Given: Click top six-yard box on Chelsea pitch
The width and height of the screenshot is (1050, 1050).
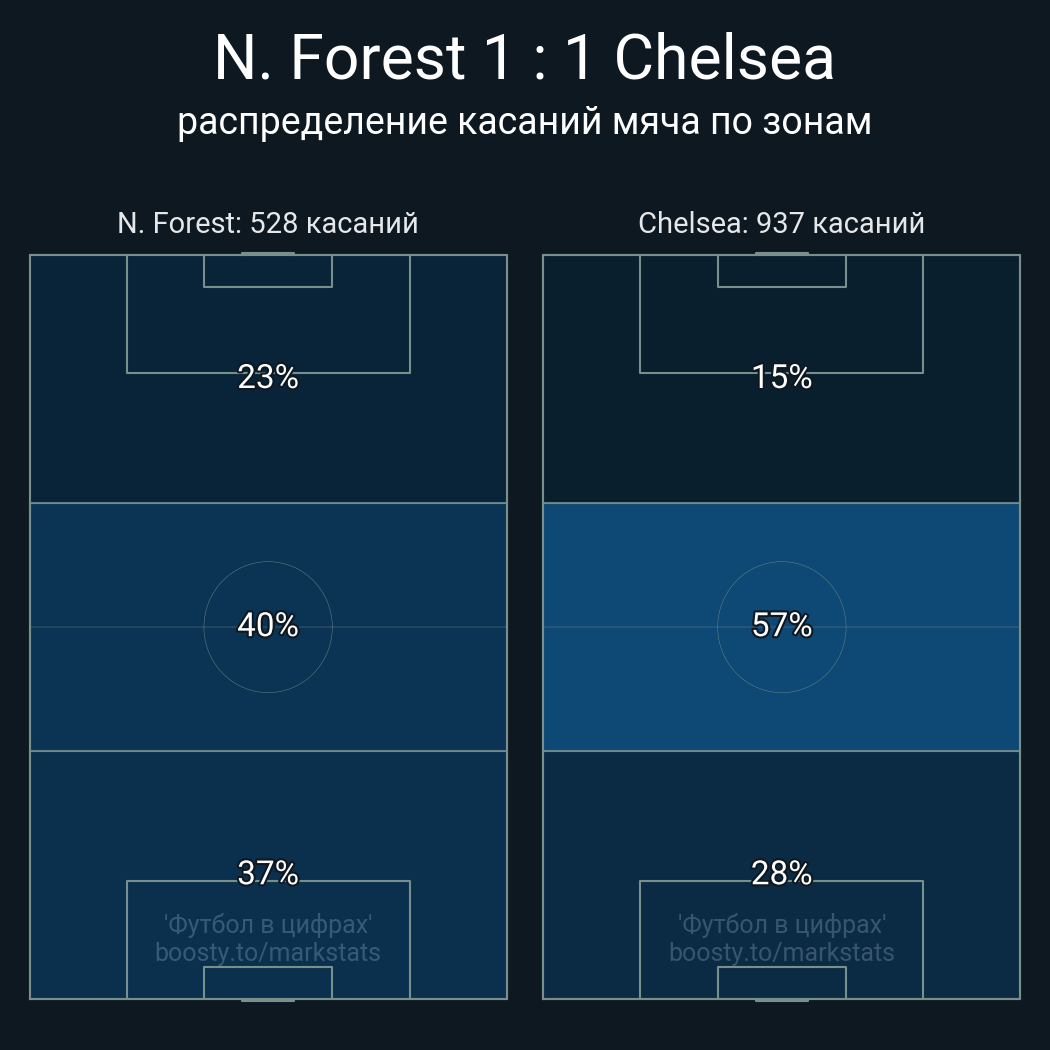Looking at the screenshot, I should (x=781, y=271).
